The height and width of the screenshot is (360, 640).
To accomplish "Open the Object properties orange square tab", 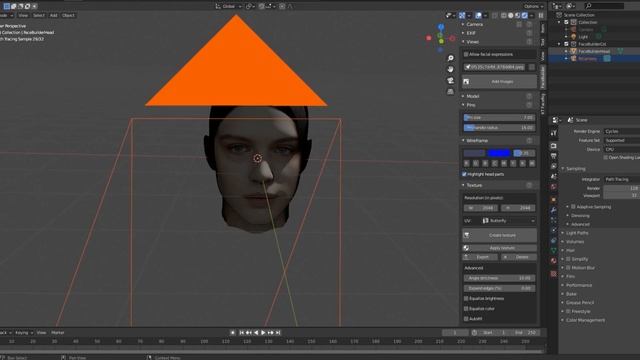I will click(553, 200).
